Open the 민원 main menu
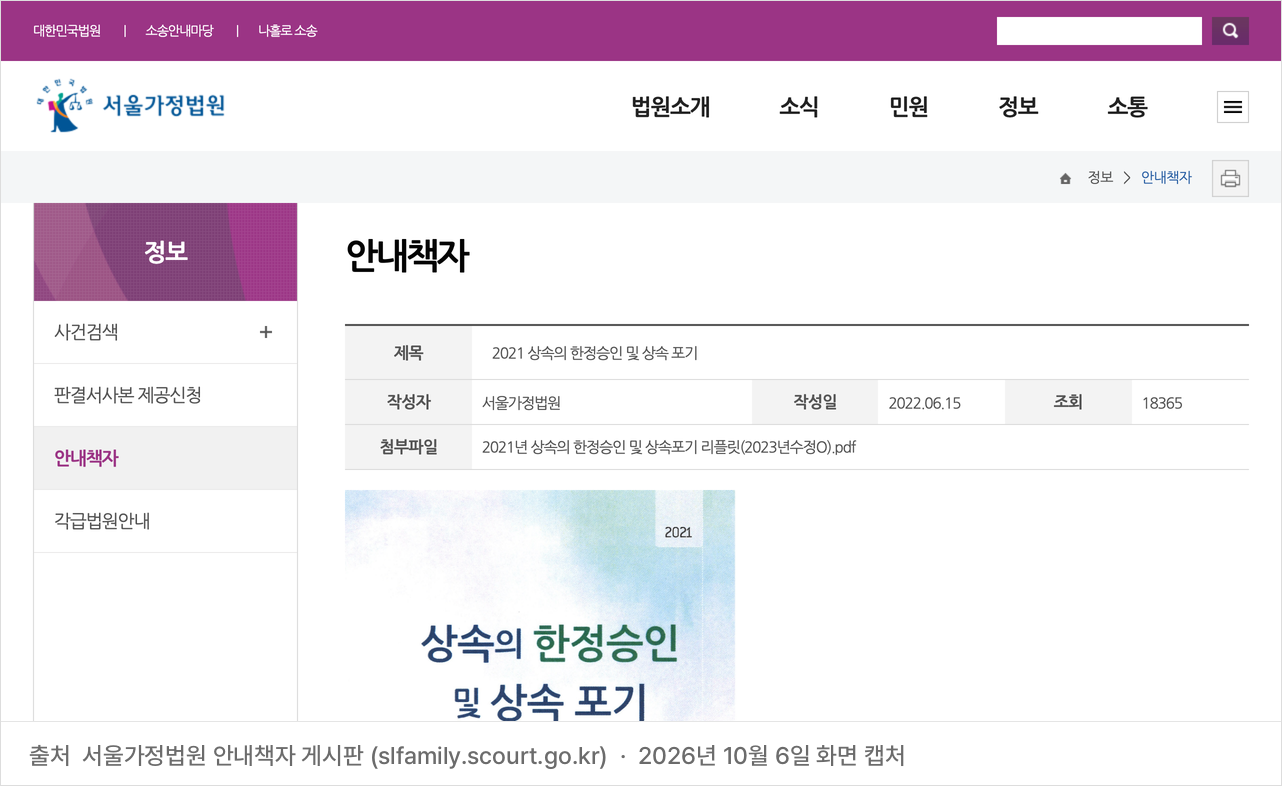 point(909,107)
